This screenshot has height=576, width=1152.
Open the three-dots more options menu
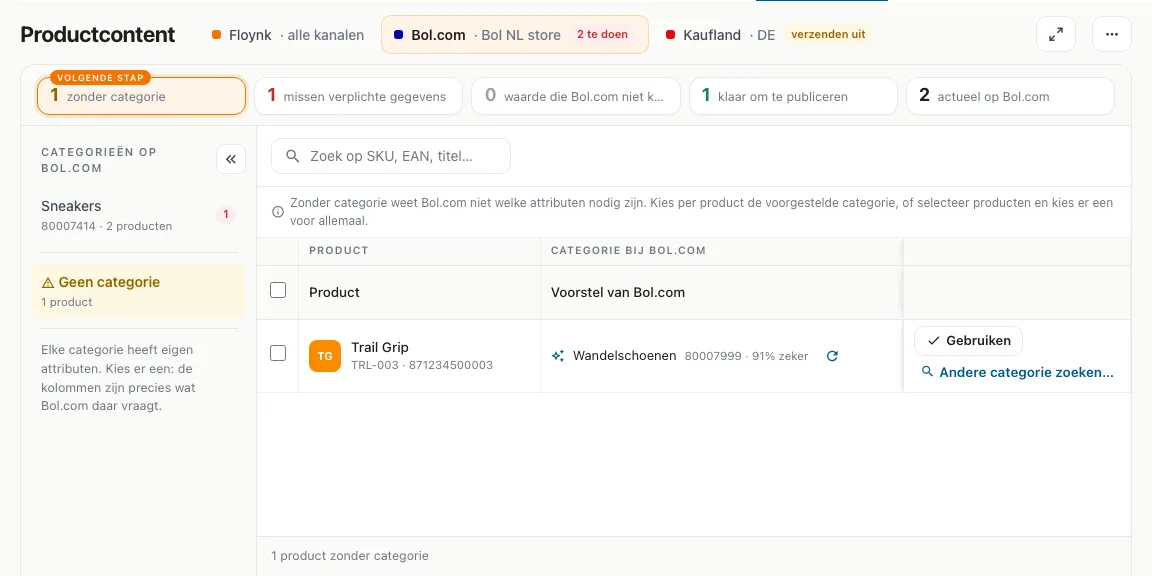coord(1112,34)
